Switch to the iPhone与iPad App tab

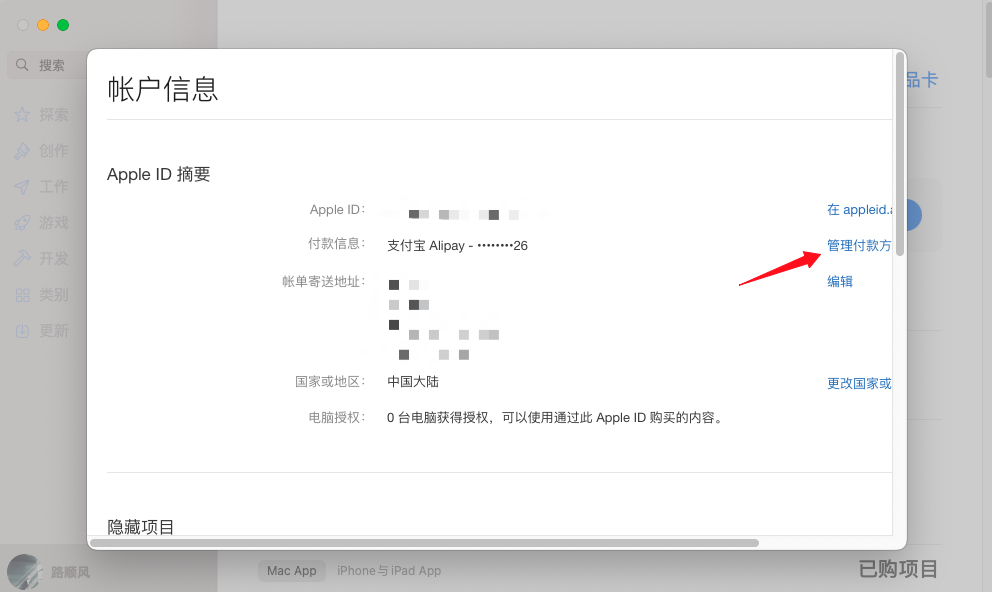(x=389, y=570)
